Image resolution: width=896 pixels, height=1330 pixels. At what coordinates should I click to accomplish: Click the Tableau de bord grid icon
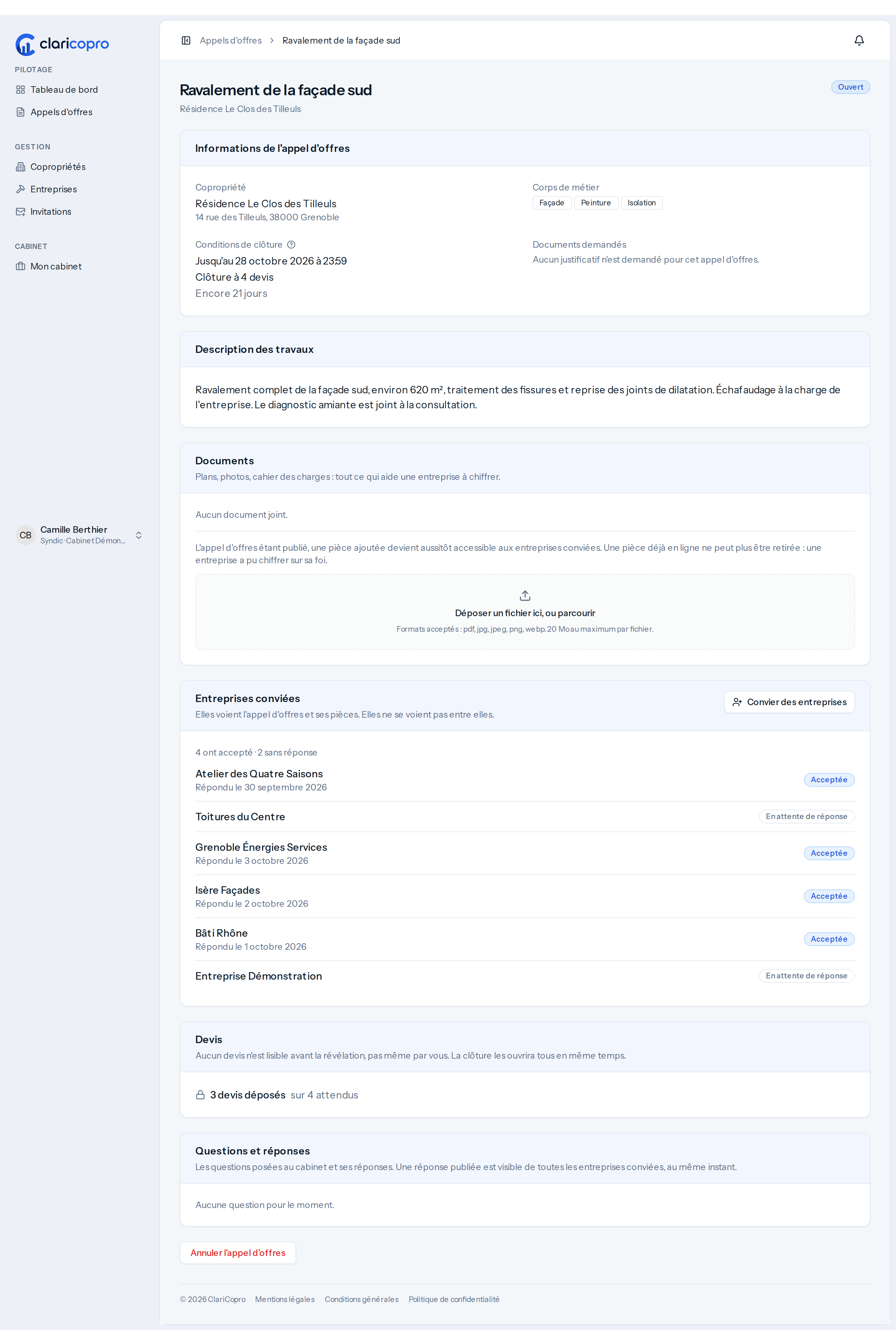coord(21,90)
